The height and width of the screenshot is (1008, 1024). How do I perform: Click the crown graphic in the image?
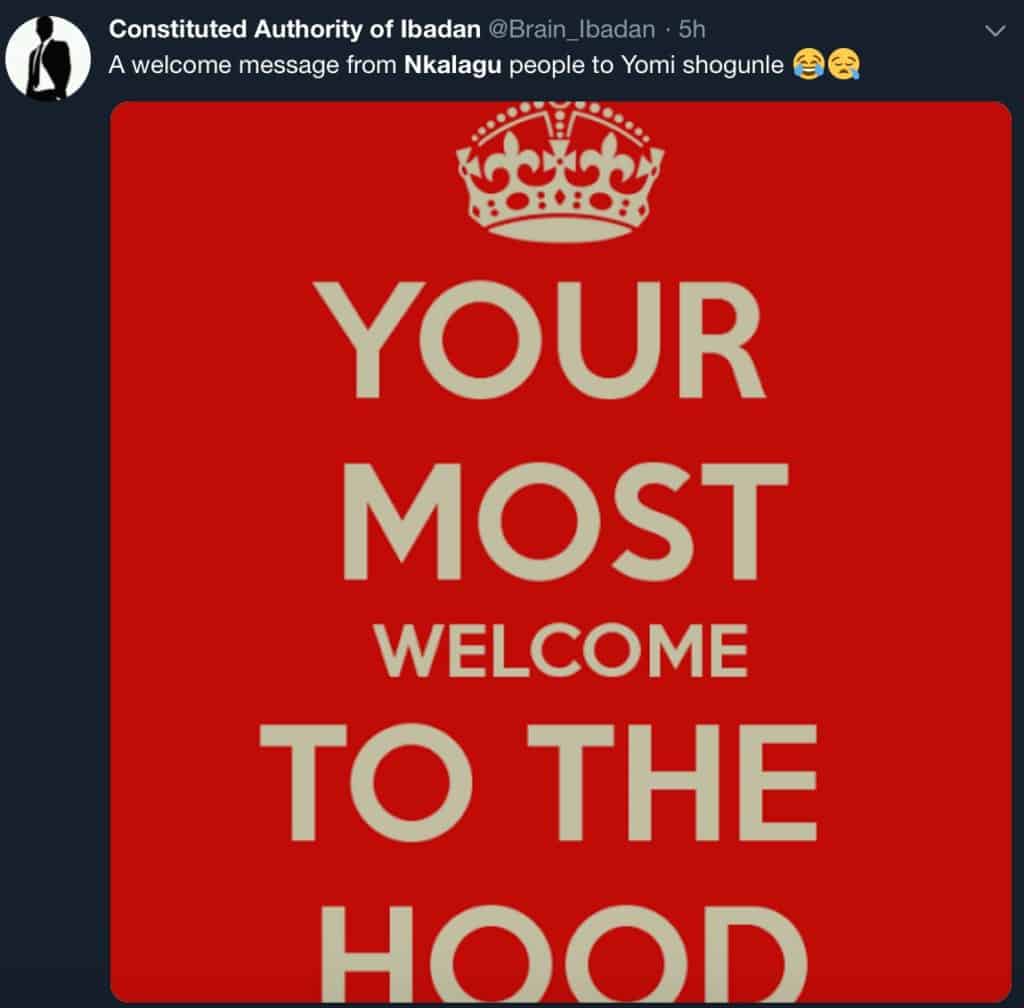pos(560,171)
